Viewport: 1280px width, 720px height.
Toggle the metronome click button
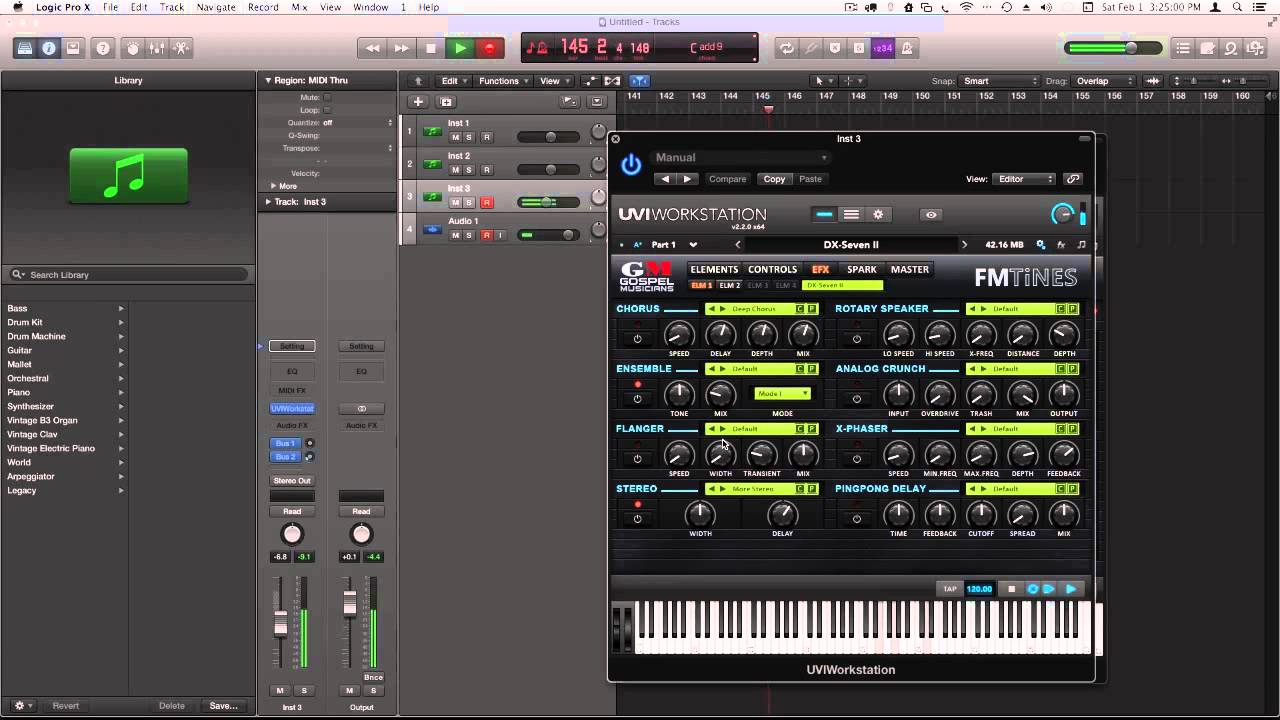907,48
